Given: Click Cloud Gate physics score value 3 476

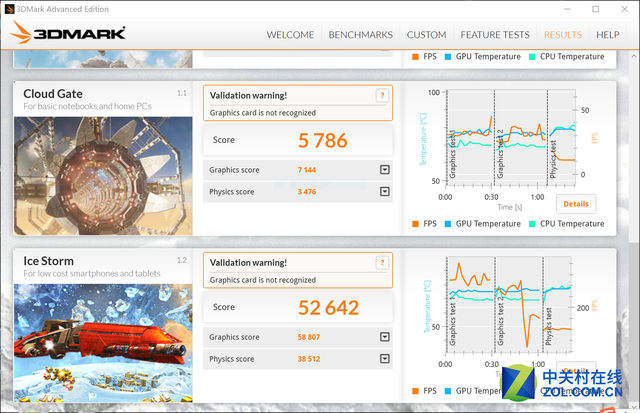Looking at the screenshot, I should coord(307,192).
